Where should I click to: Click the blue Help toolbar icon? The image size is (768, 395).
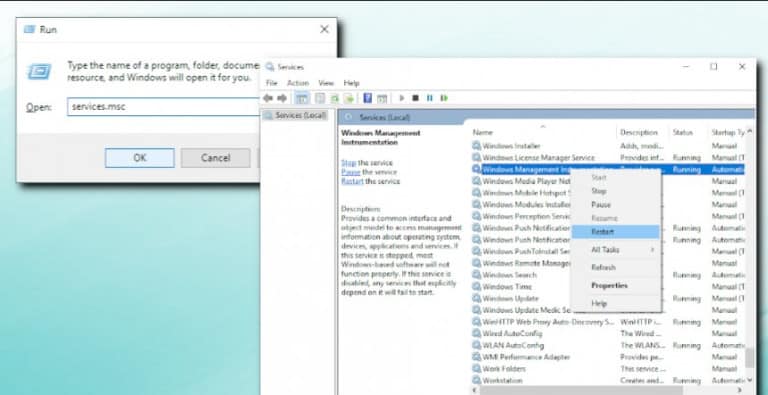click(x=367, y=99)
